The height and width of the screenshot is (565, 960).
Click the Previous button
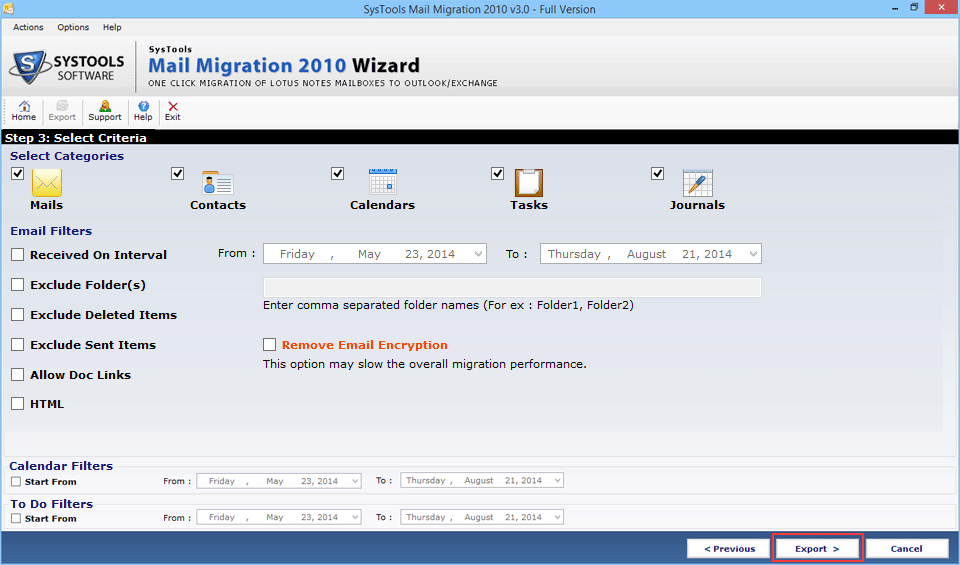tap(729, 548)
